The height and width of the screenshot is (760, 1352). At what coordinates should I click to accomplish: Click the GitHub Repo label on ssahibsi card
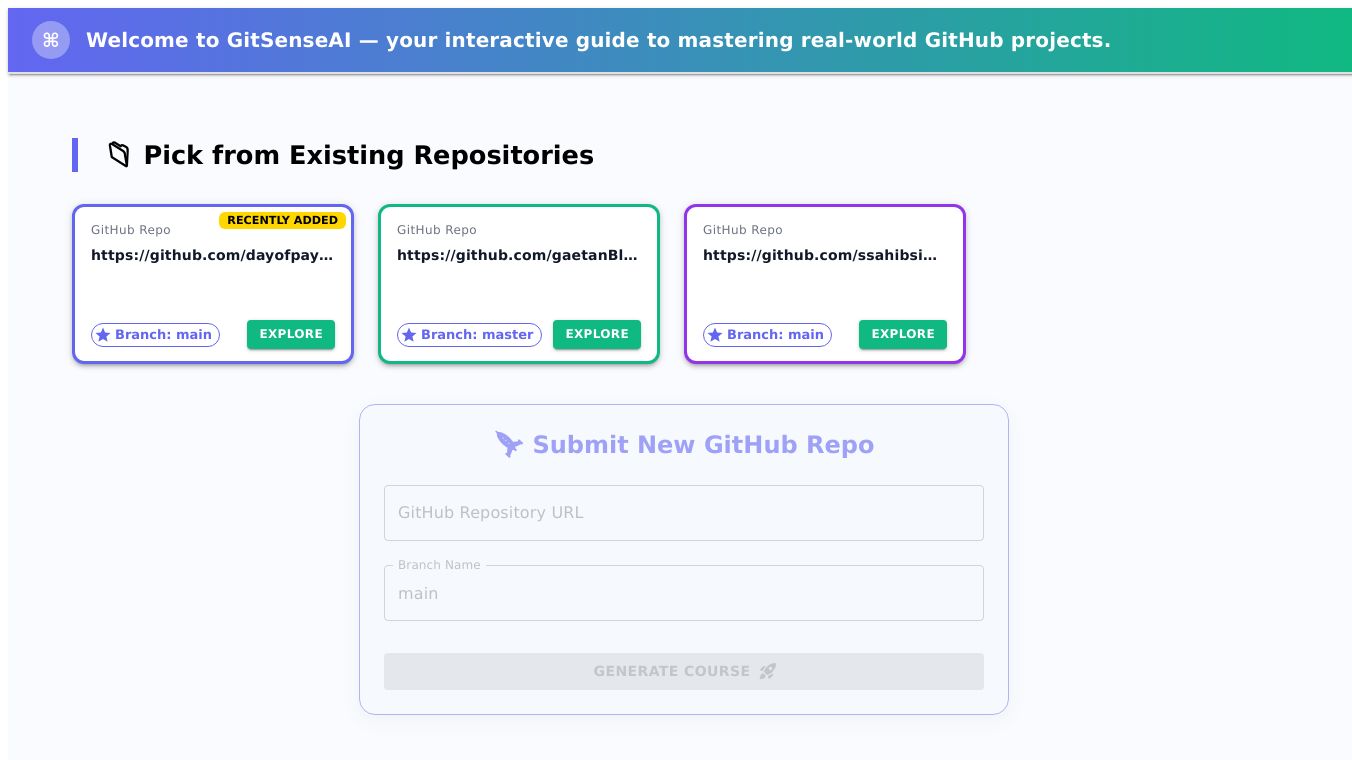coord(743,230)
